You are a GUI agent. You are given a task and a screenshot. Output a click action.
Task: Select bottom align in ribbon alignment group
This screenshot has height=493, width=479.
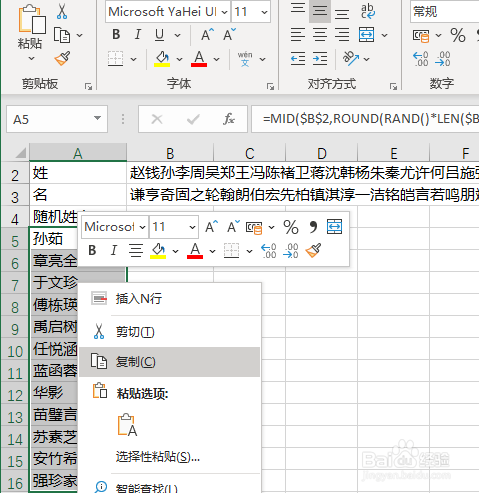[342, 13]
